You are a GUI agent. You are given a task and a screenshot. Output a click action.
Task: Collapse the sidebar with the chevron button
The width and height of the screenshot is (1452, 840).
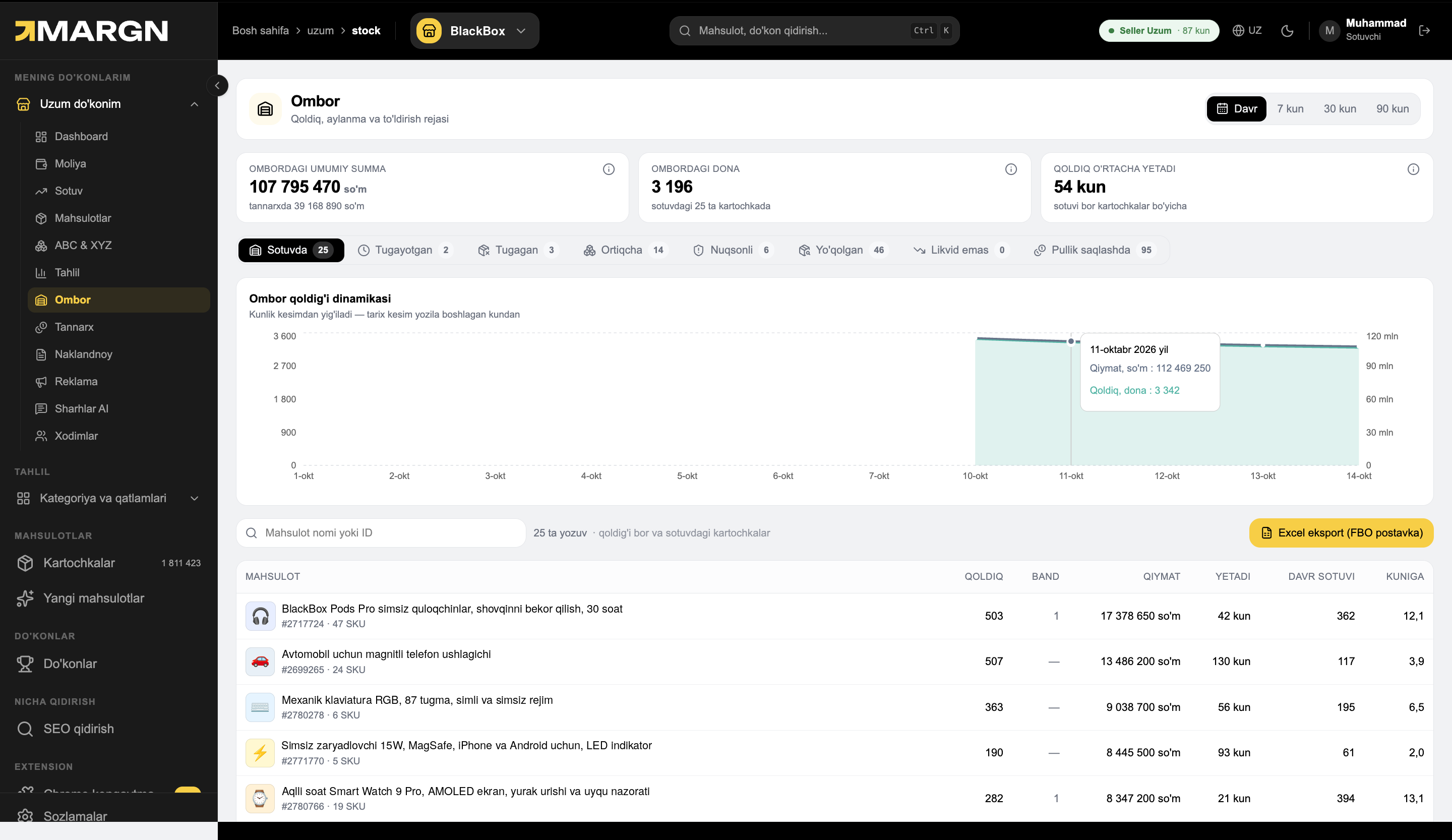(x=217, y=86)
